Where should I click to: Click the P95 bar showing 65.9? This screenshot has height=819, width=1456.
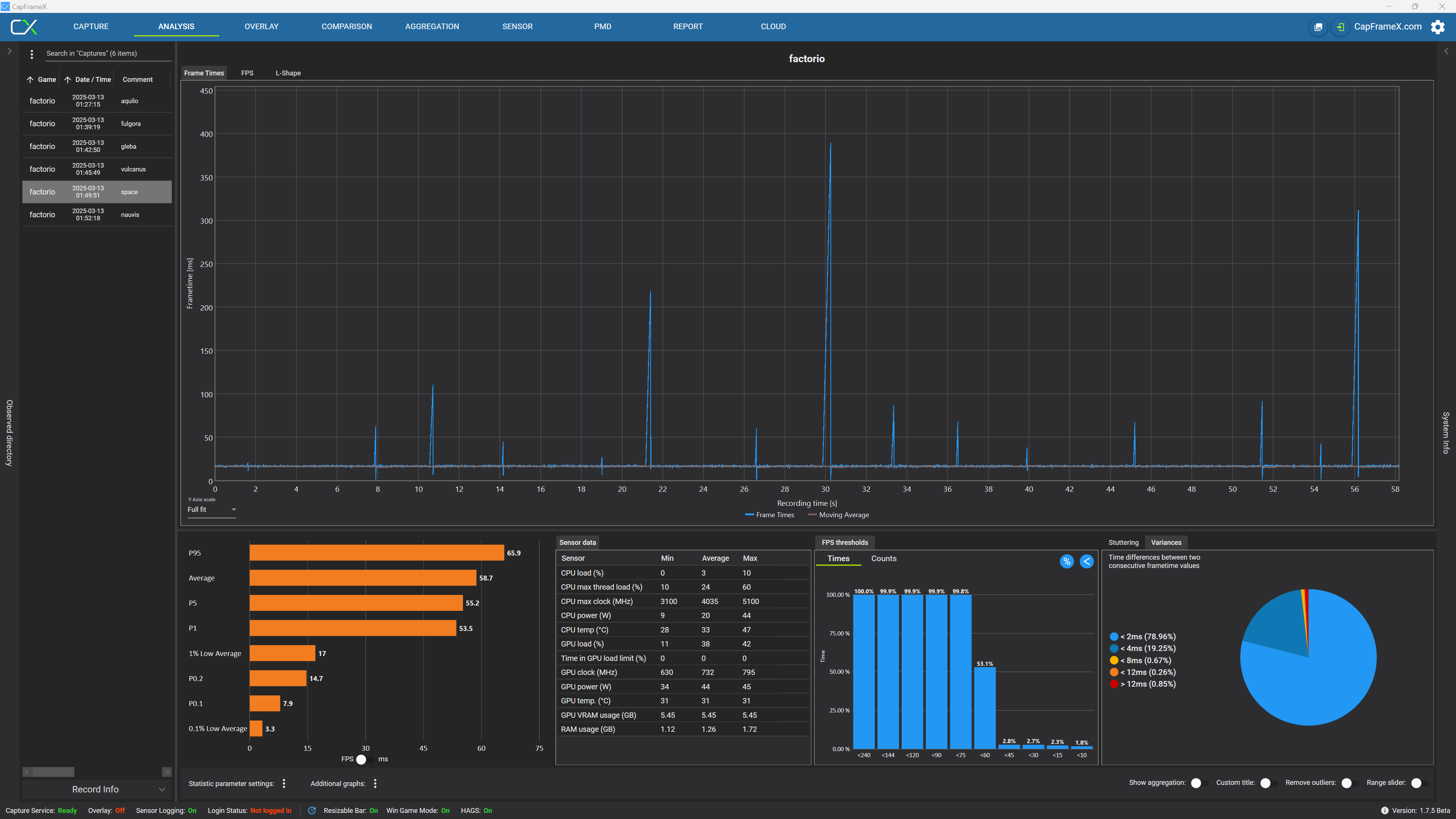point(377,553)
